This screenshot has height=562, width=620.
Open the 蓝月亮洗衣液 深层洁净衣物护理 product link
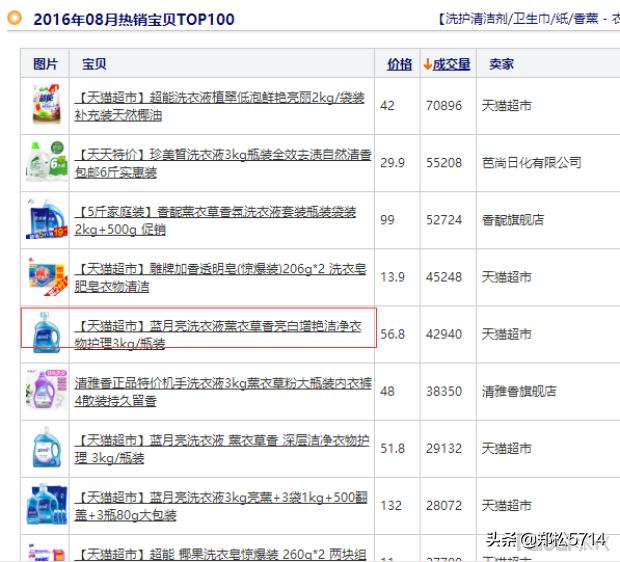point(222,449)
